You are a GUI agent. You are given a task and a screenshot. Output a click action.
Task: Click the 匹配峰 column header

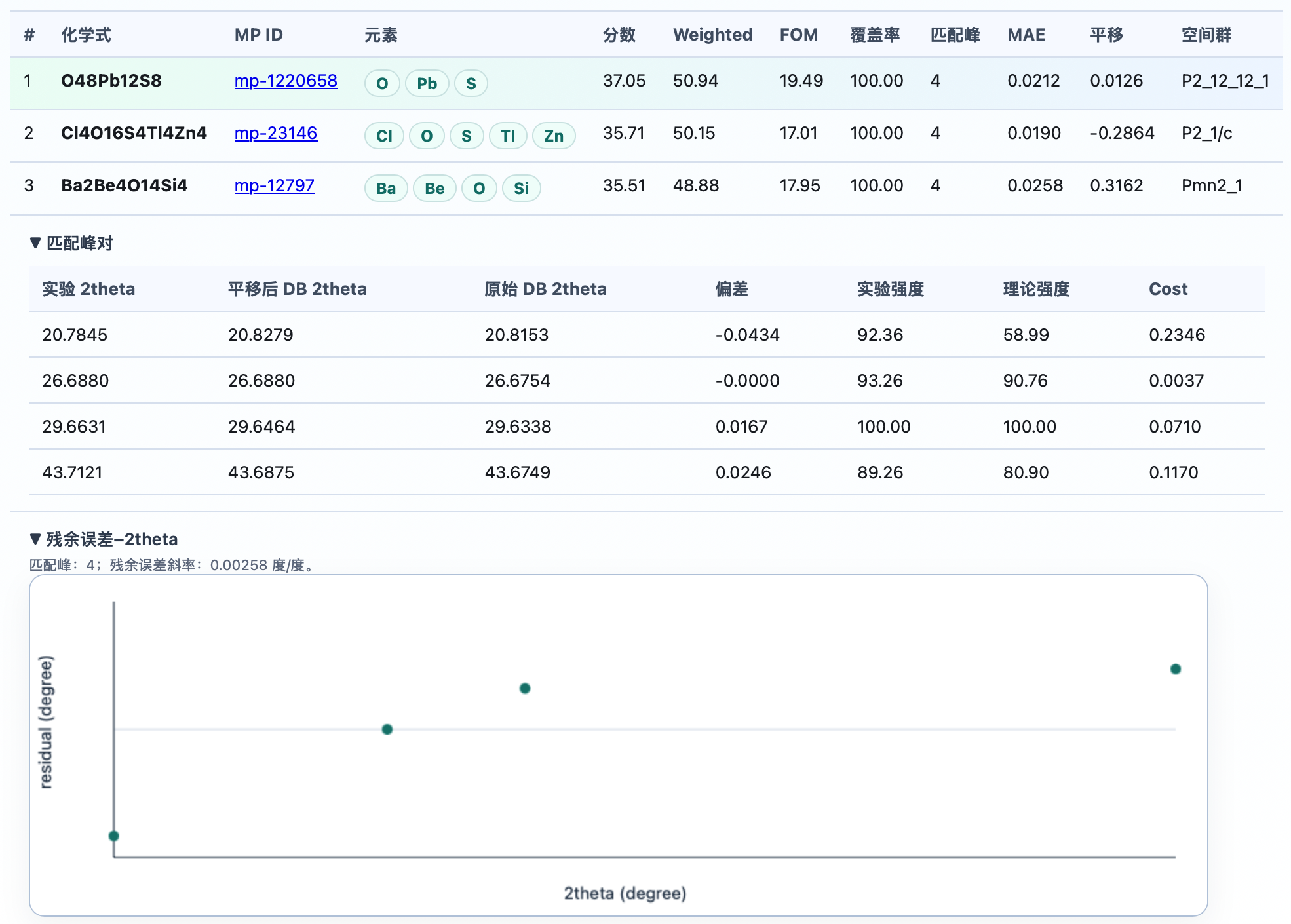pyautogui.click(x=955, y=35)
